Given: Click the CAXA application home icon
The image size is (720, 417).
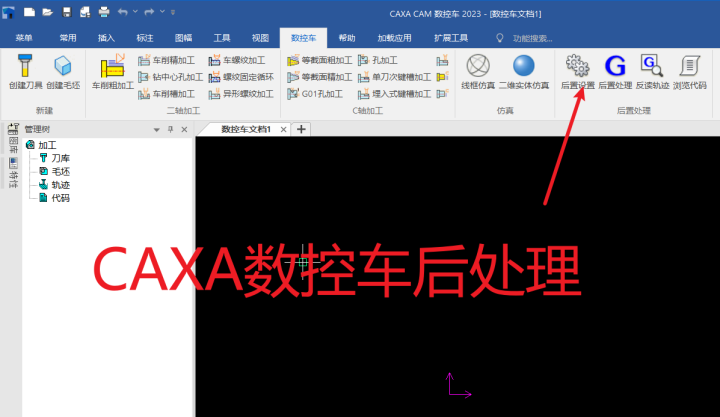Looking at the screenshot, I should click(8, 12).
